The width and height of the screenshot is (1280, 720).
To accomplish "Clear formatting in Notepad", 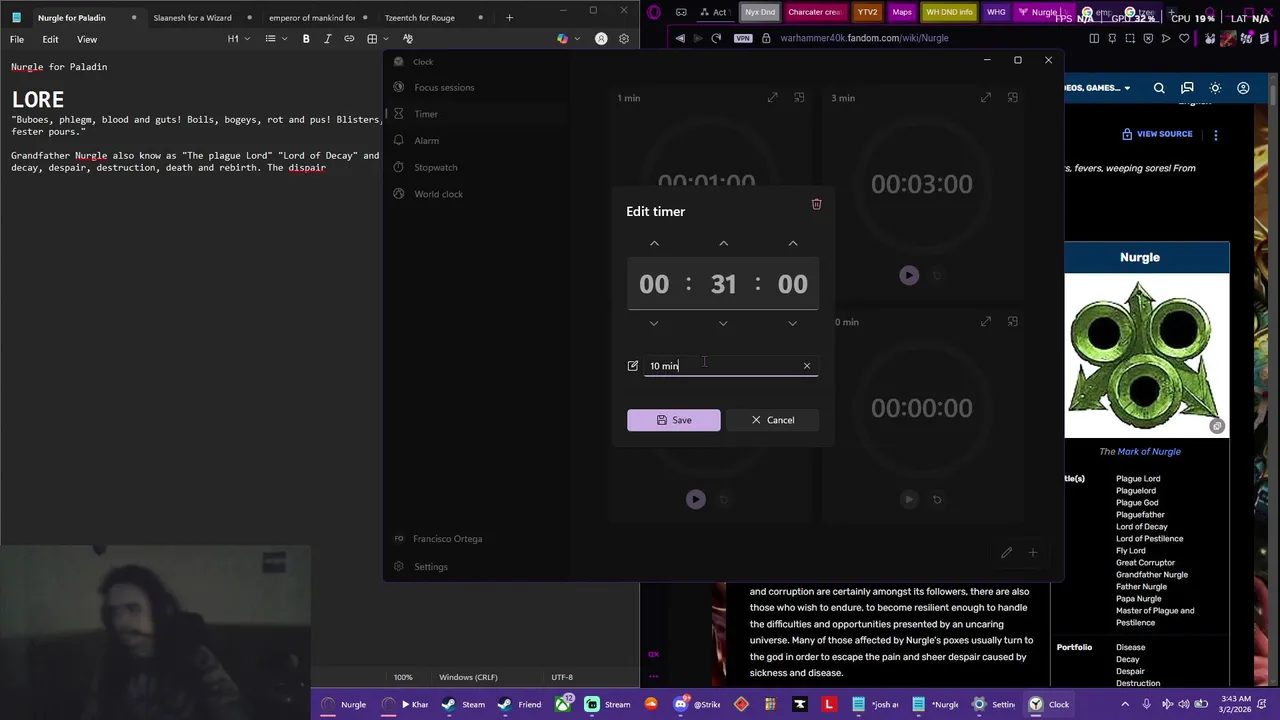I will (x=408, y=39).
